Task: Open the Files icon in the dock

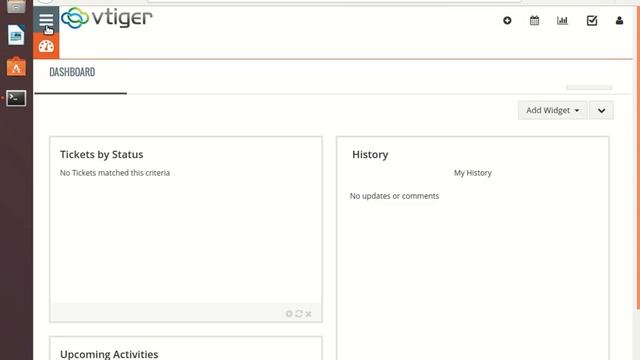Action: (x=16, y=7)
